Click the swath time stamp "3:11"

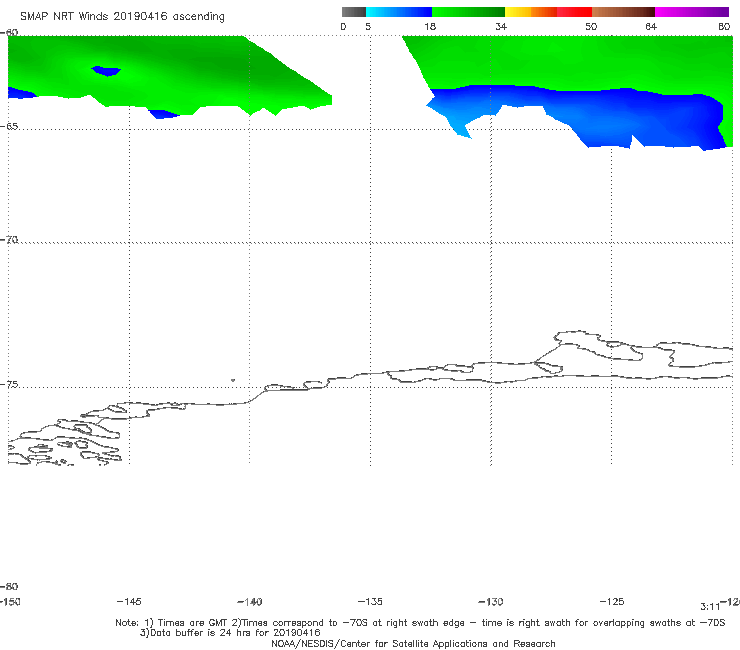coord(710,607)
